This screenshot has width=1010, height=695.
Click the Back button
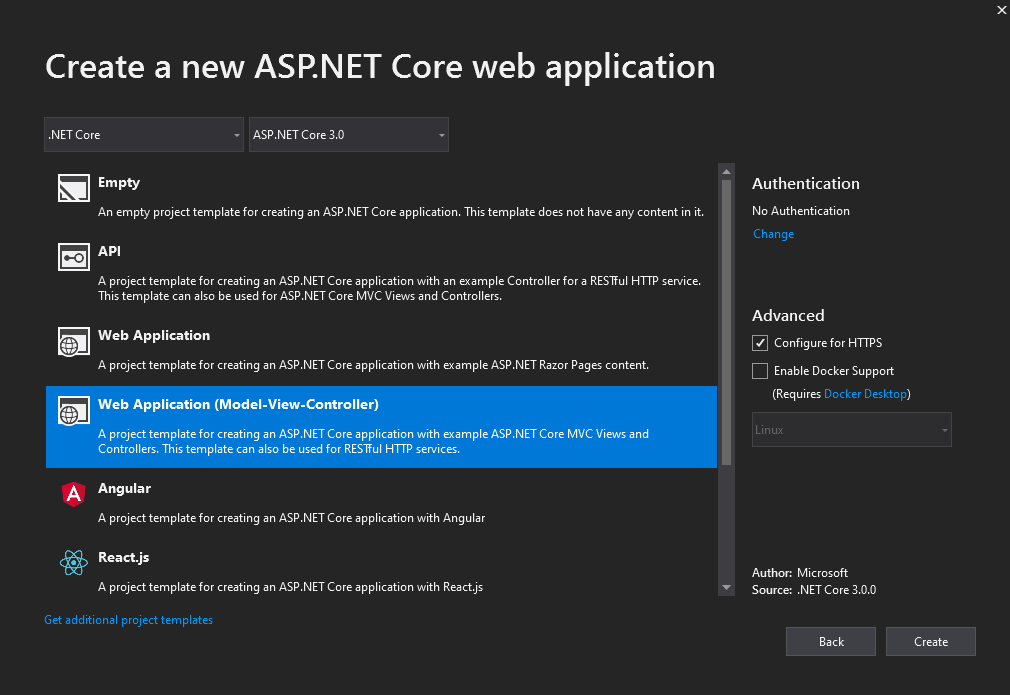coord(830,642)
